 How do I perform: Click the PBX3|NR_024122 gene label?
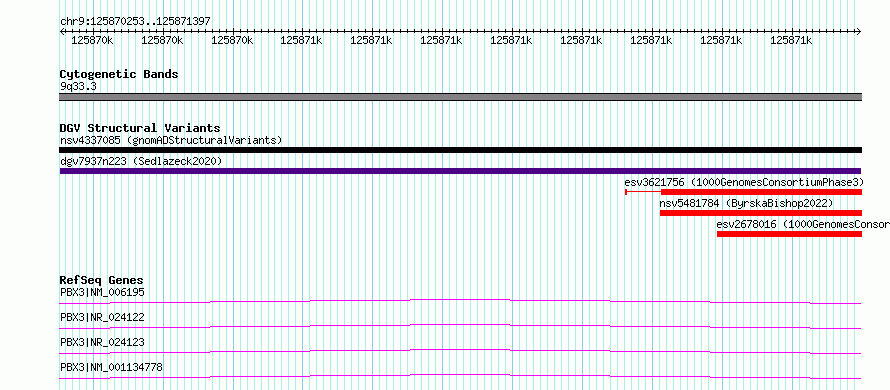point(102,317)
